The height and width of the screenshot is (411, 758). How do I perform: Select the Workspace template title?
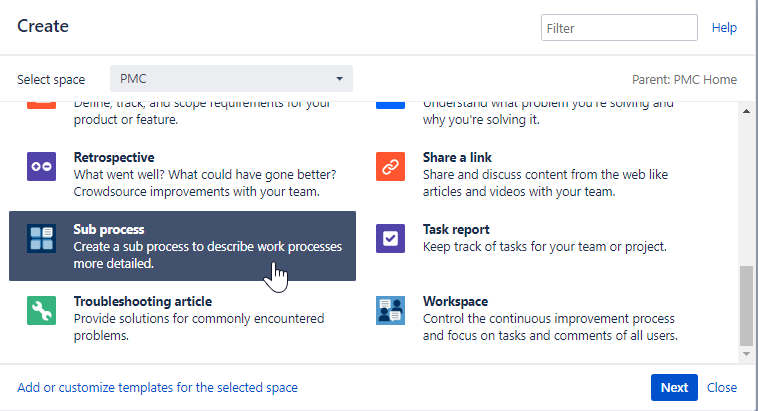pos(455,302)
